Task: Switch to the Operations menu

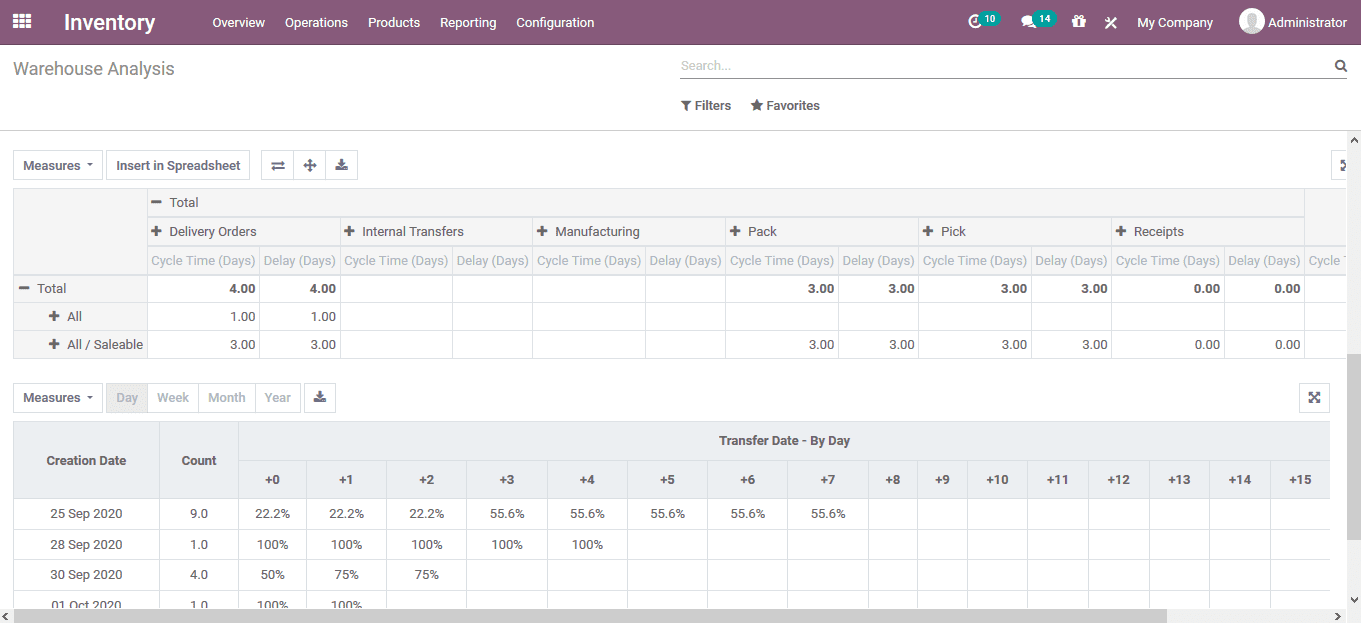Action: (x=316, y=22)
